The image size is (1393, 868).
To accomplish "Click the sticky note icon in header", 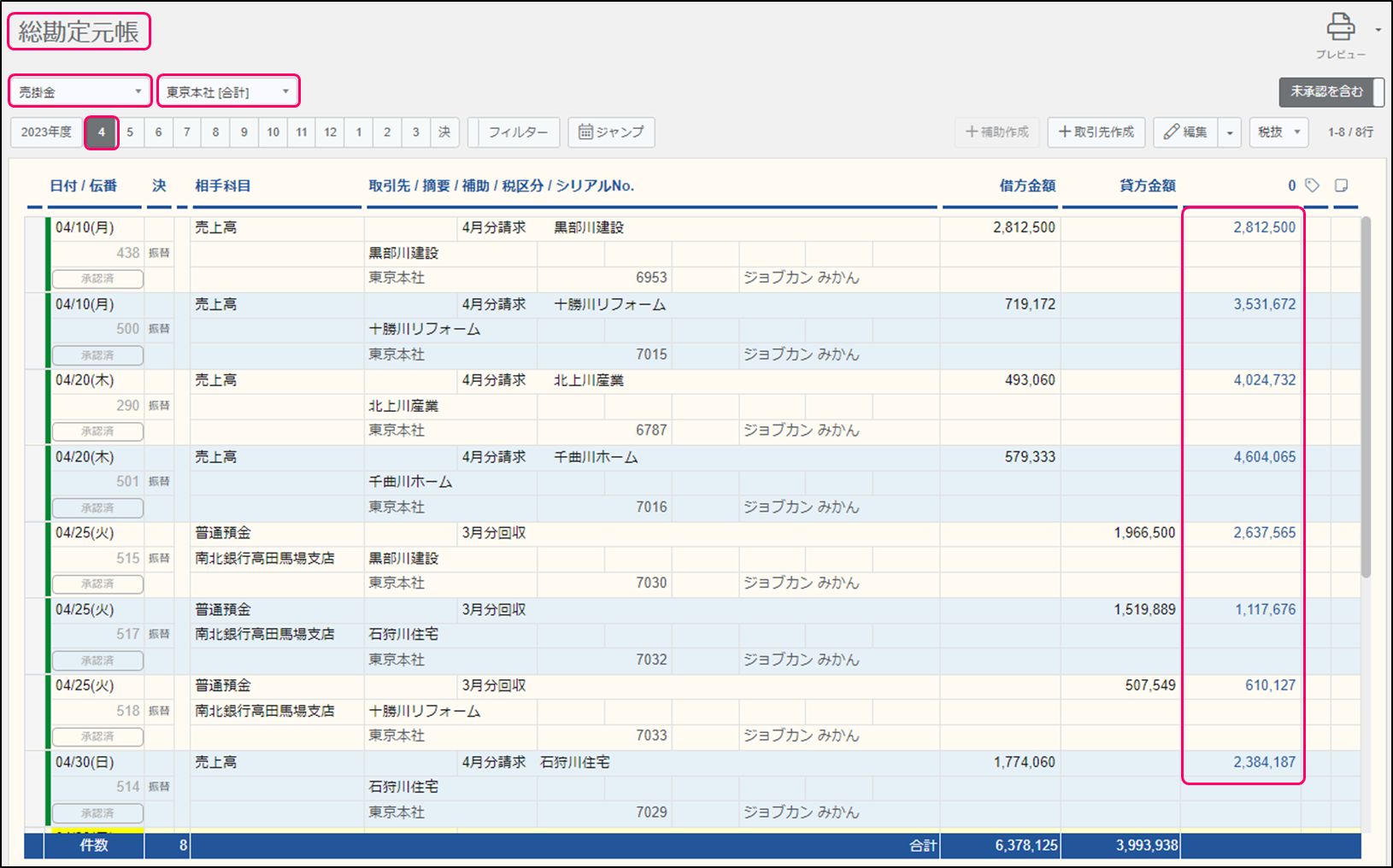I will click(1341, 185).
